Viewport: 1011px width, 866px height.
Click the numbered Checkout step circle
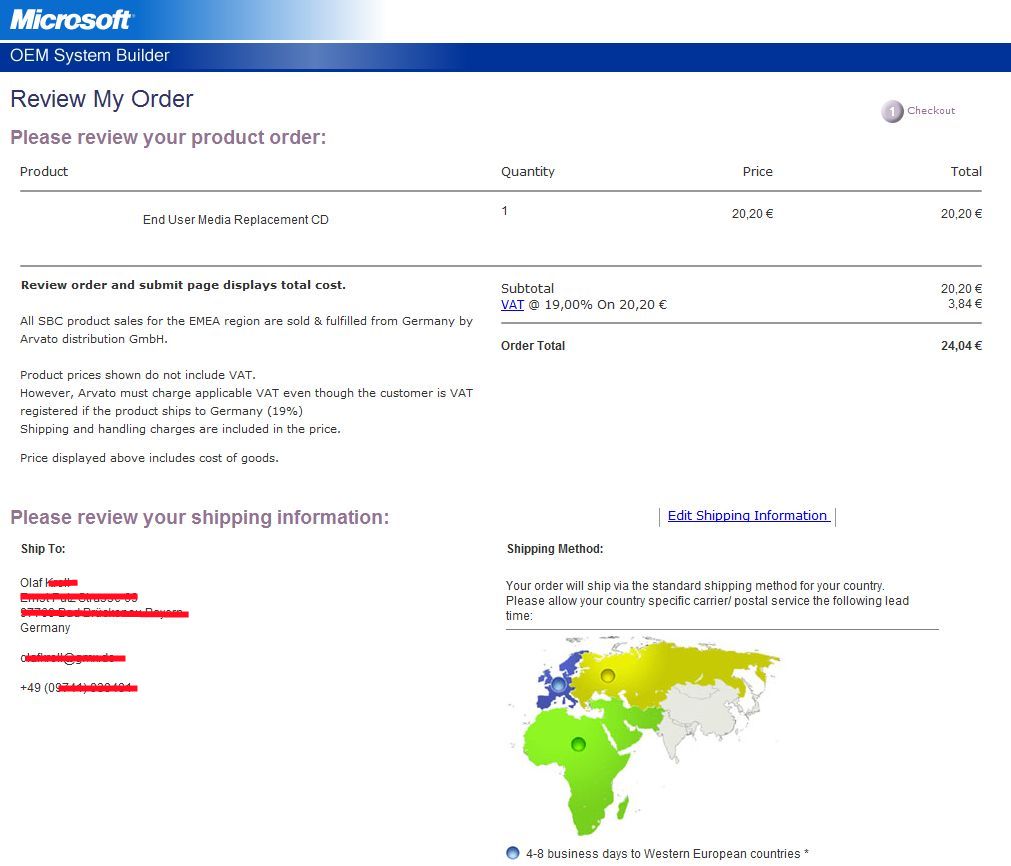[x=892, y=112]
